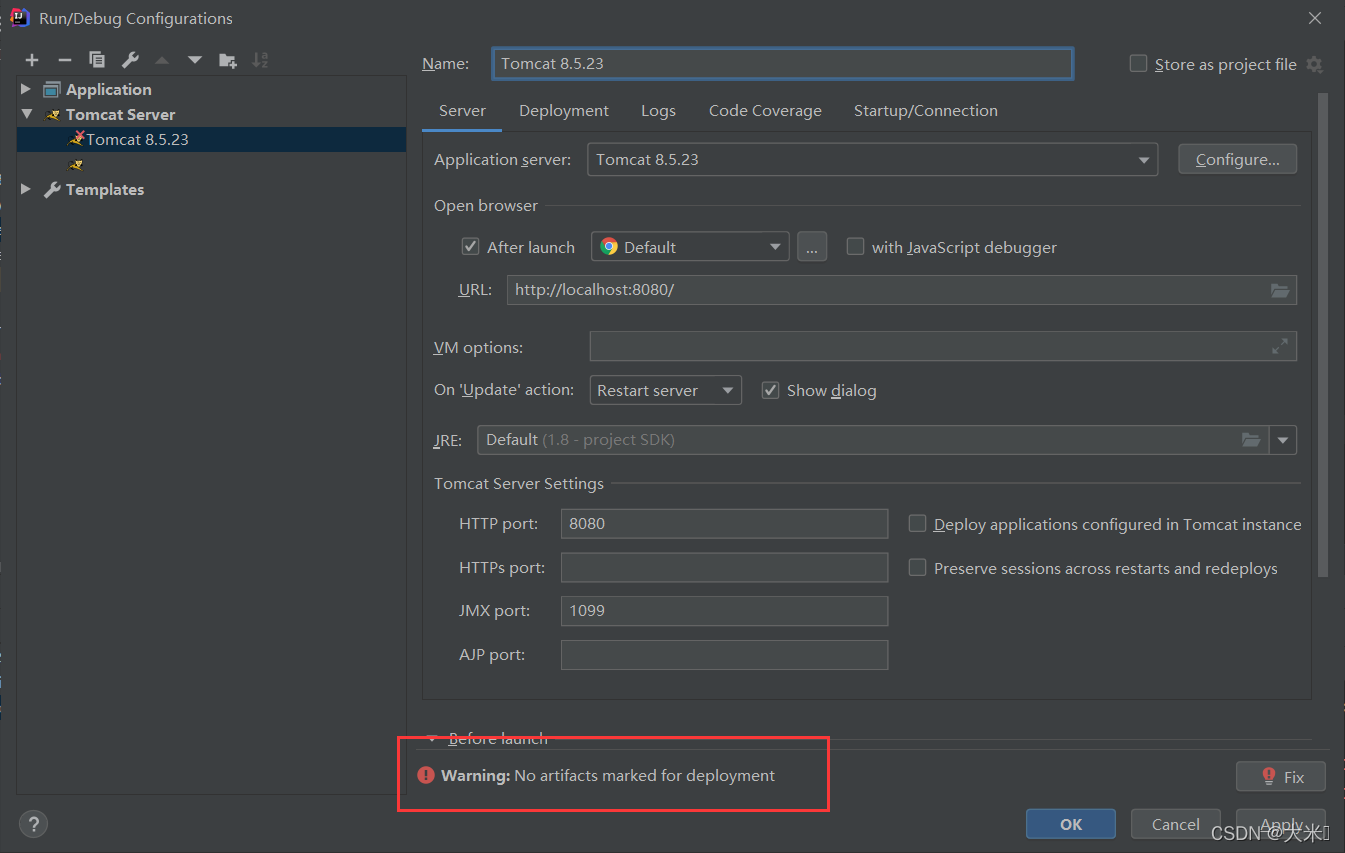Click the red warning icon near message

pos(426,775)
